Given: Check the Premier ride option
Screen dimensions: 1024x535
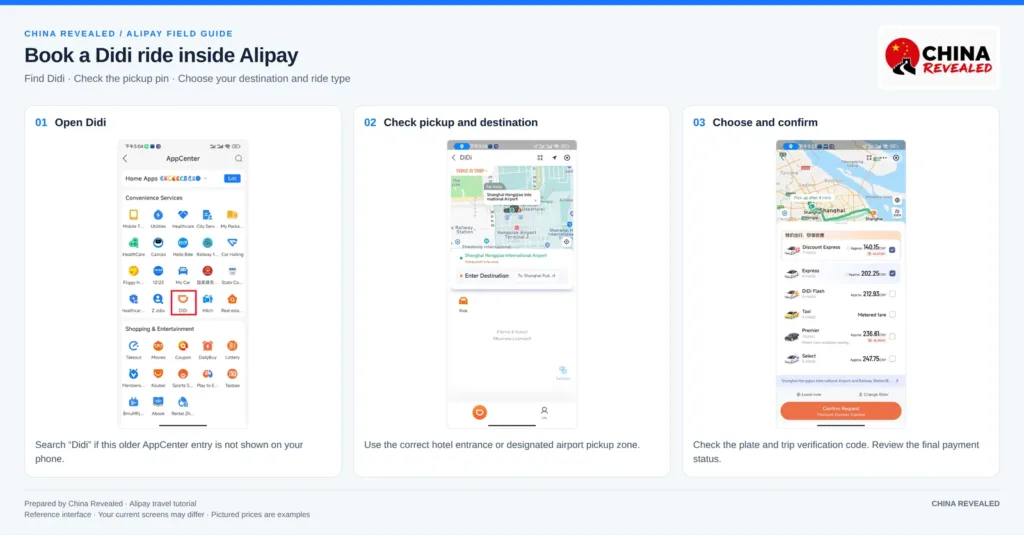Looking at the screenshot, I should pos(892,336).
